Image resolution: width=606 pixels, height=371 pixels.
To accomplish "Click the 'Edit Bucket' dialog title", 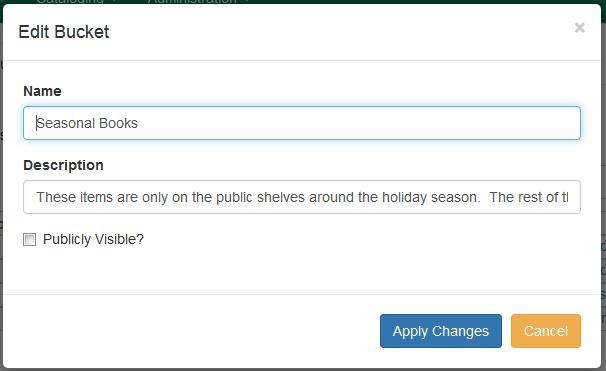I will click(64, 32).
